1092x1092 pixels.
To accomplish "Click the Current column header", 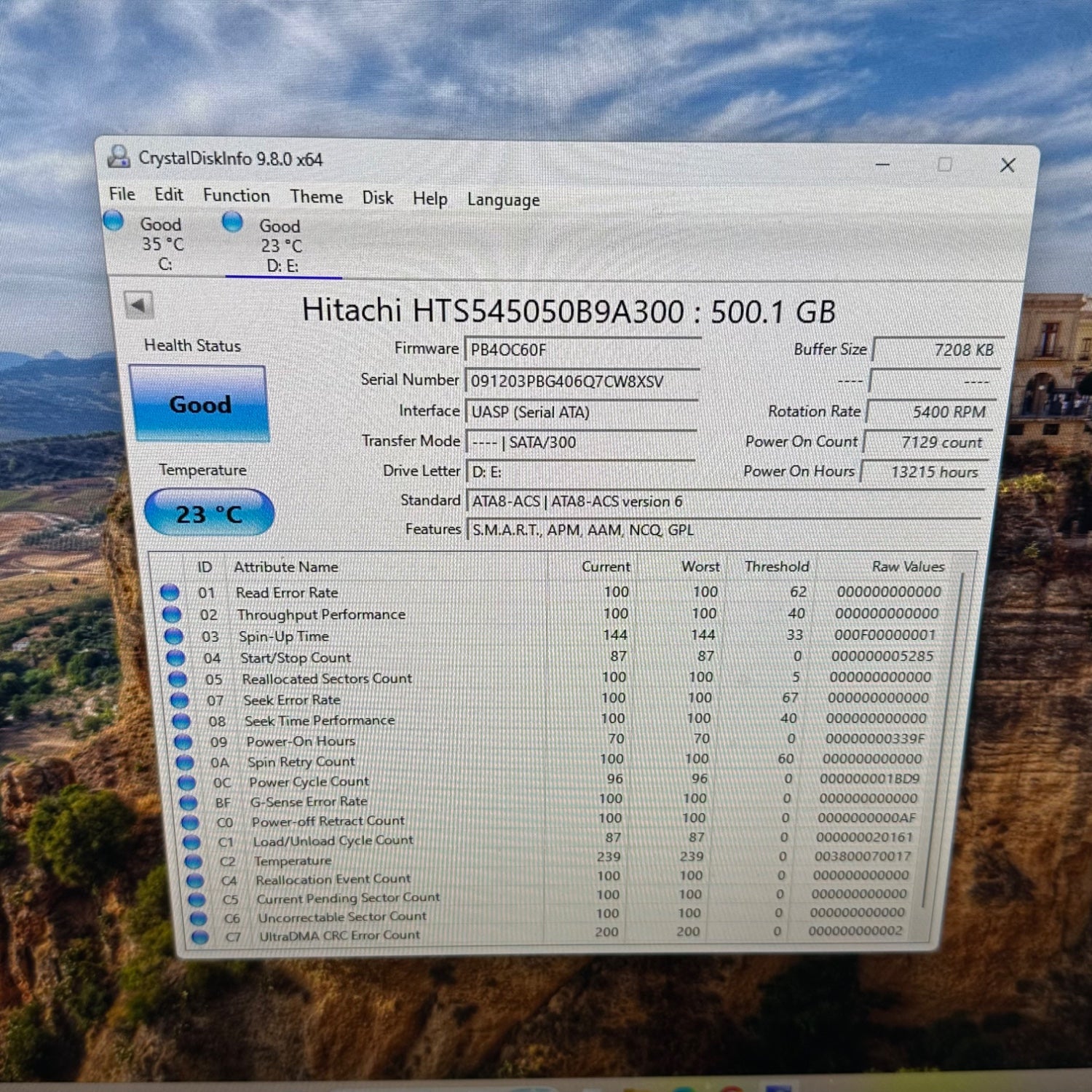I will (x=606, y=566).
